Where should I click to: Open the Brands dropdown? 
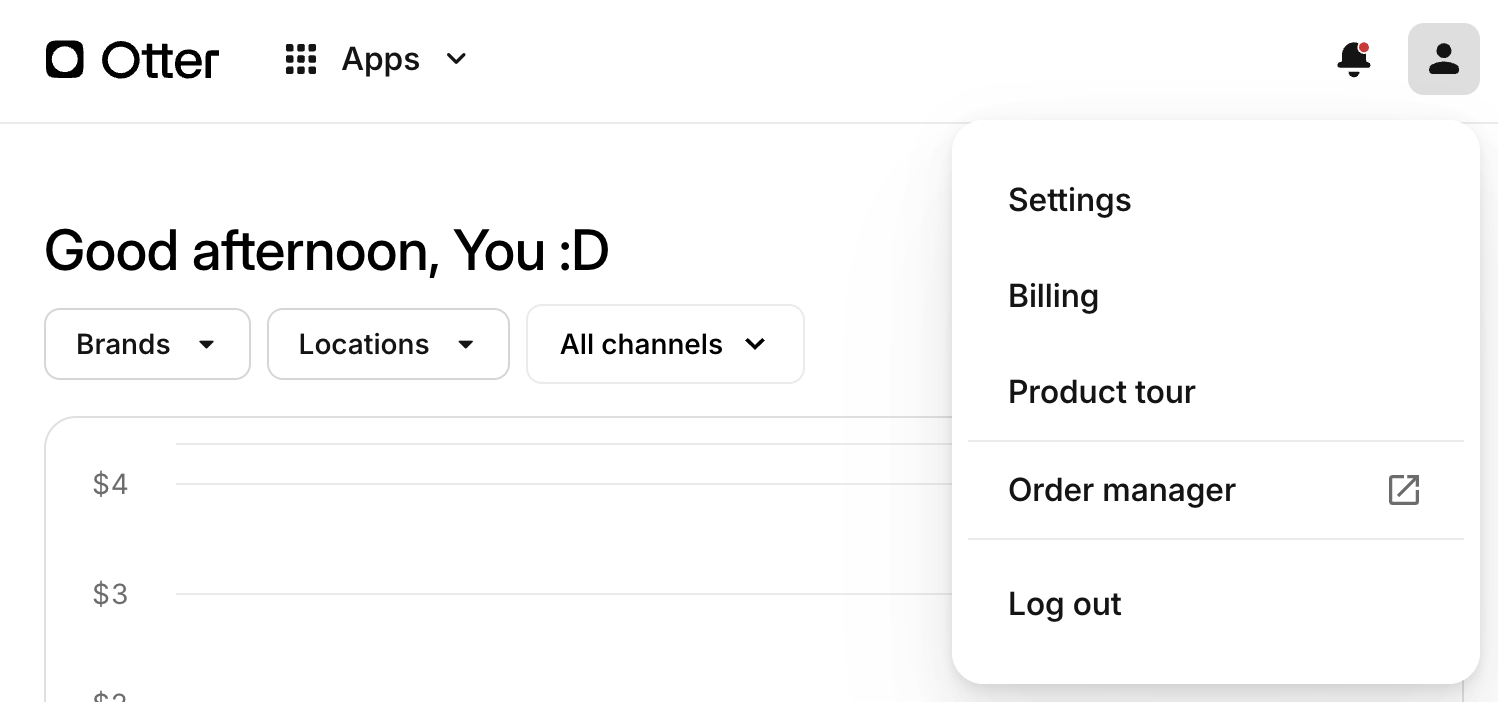pyautogui.click(x=147, y=344)
